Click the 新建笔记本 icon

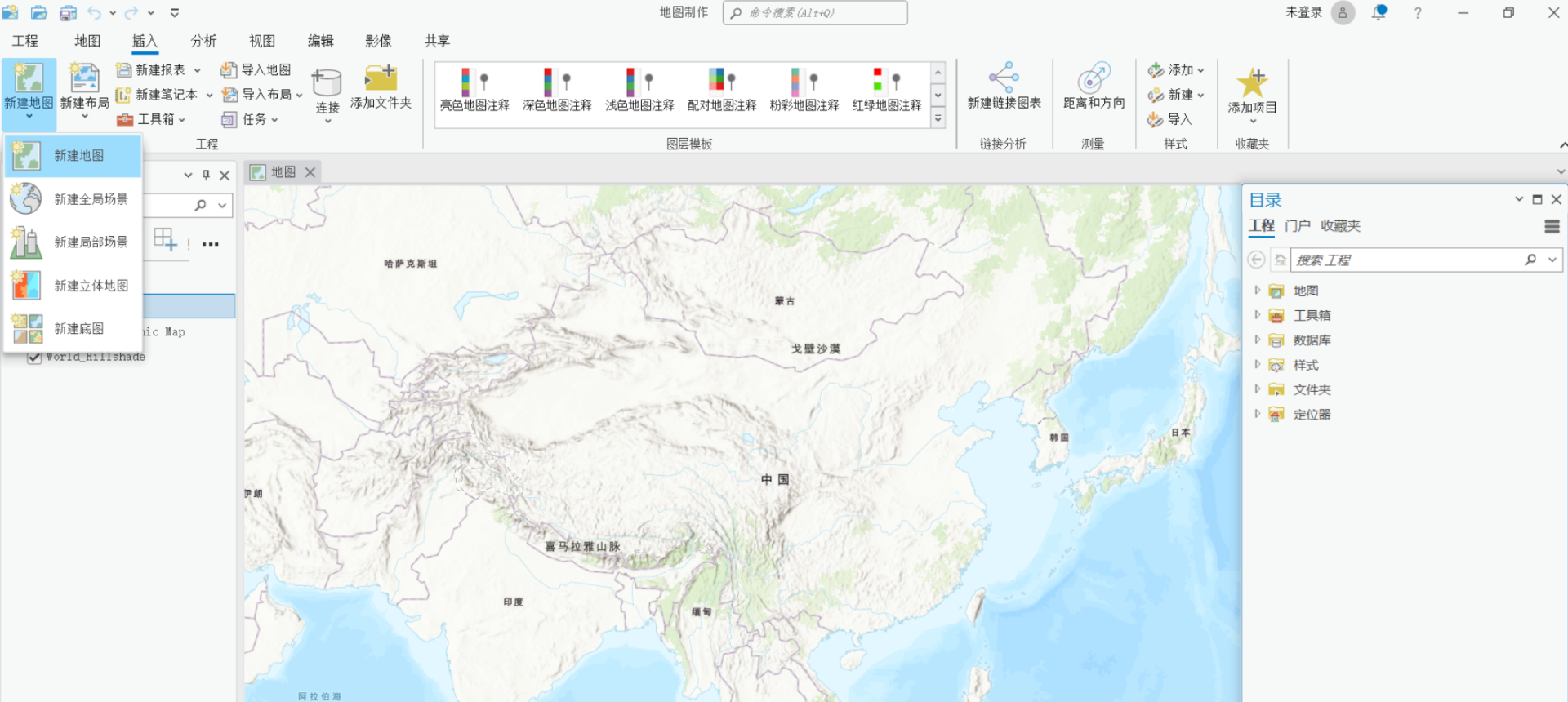coord(123,95)
